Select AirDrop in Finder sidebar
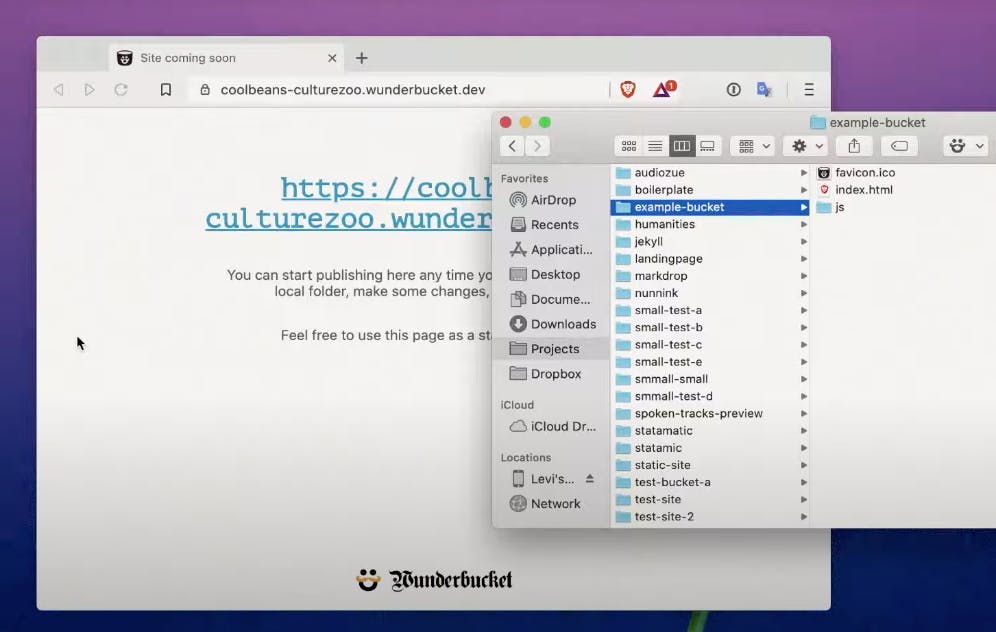 coord(551,199)
